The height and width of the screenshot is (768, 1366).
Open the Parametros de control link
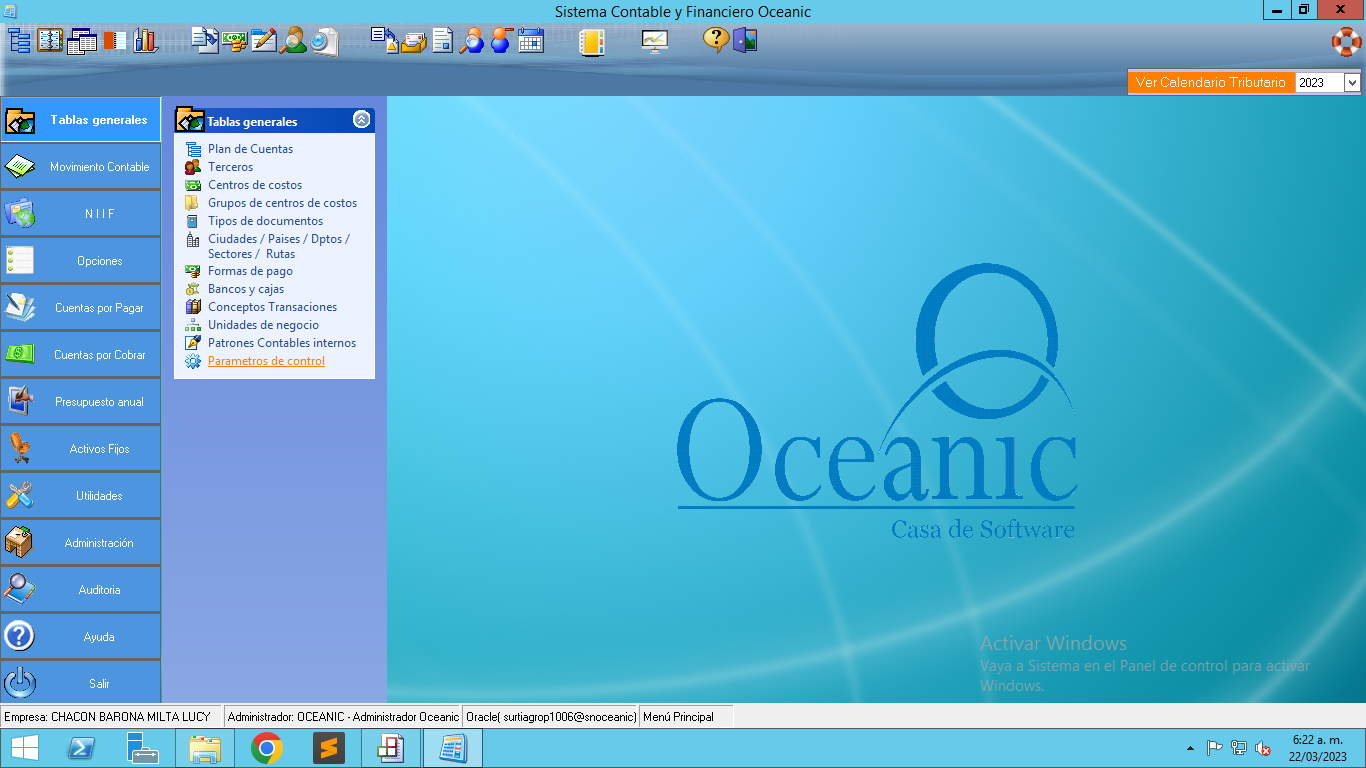pyautogui.click(x=266, y=361)
